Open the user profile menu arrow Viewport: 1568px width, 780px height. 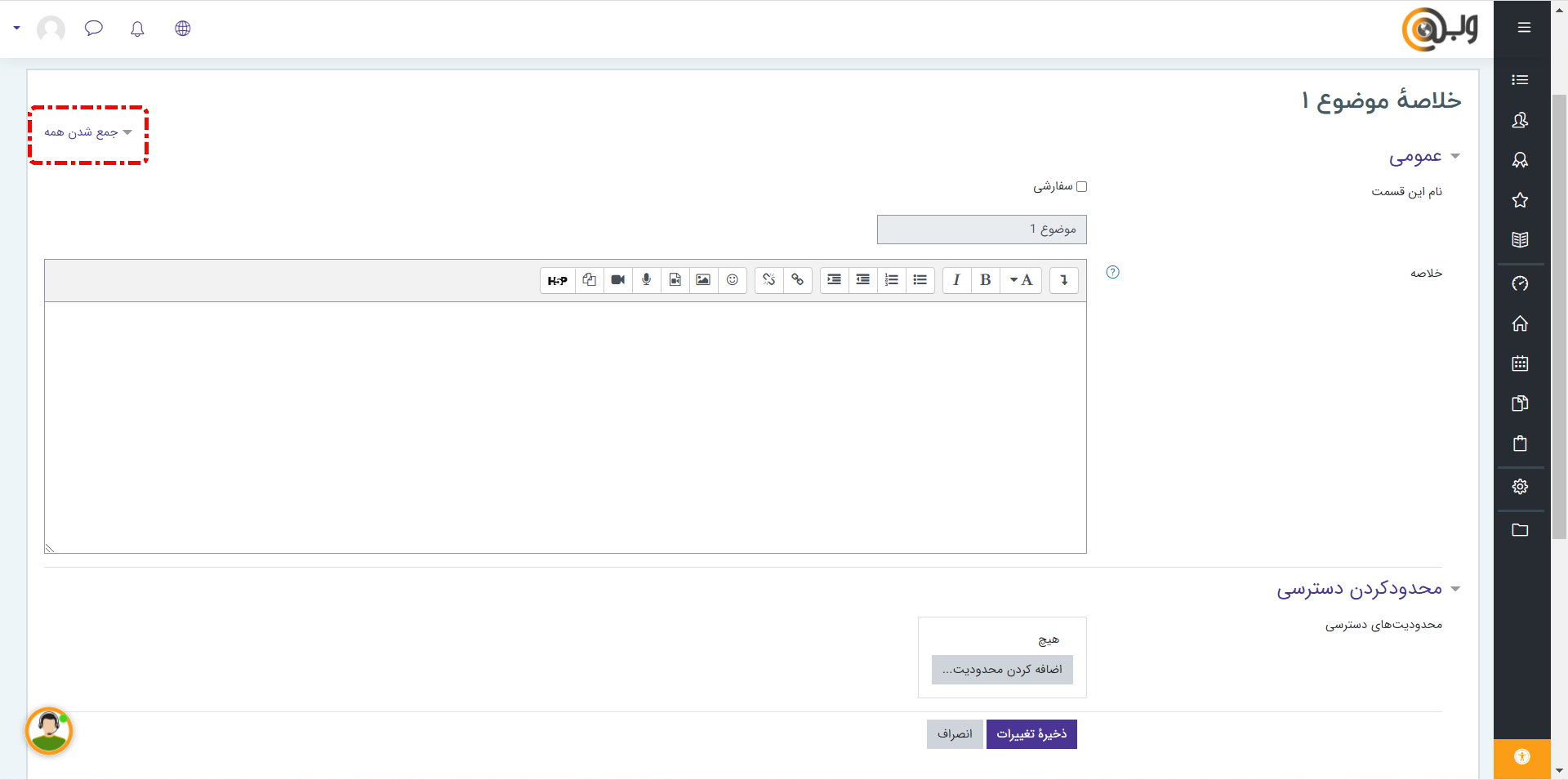click(16, 28)
